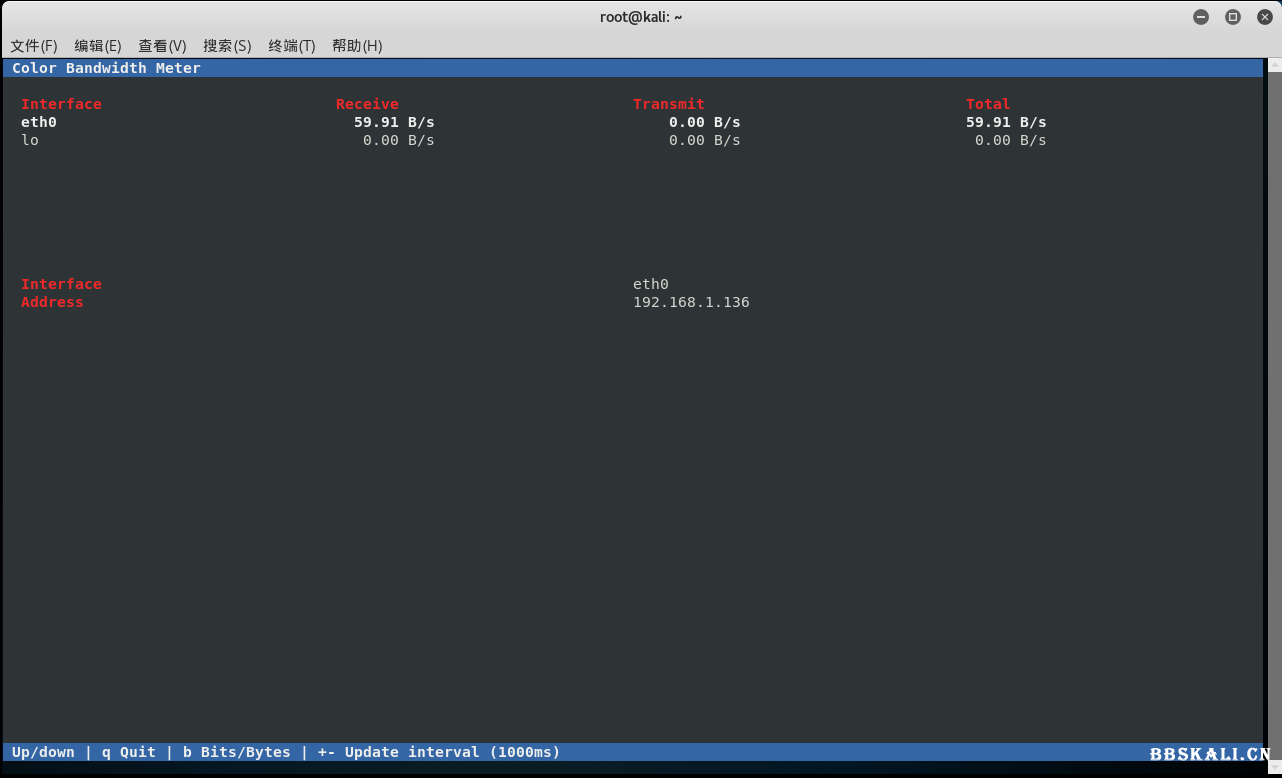Open the 帮助(H) menu
1282x778 pixels.
(x=357, y=46)
